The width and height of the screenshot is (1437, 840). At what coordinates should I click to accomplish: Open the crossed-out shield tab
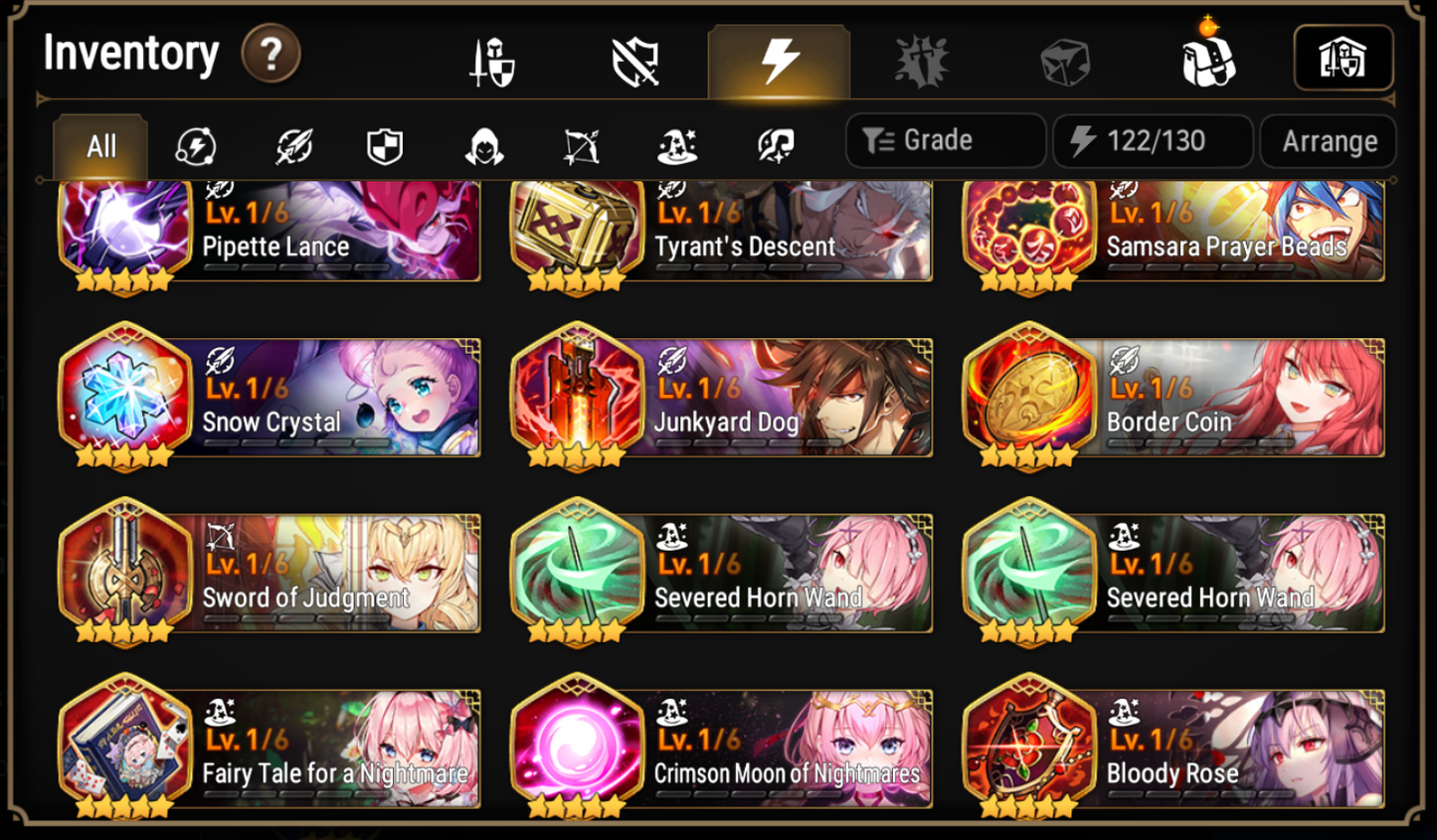pos(635,63)
